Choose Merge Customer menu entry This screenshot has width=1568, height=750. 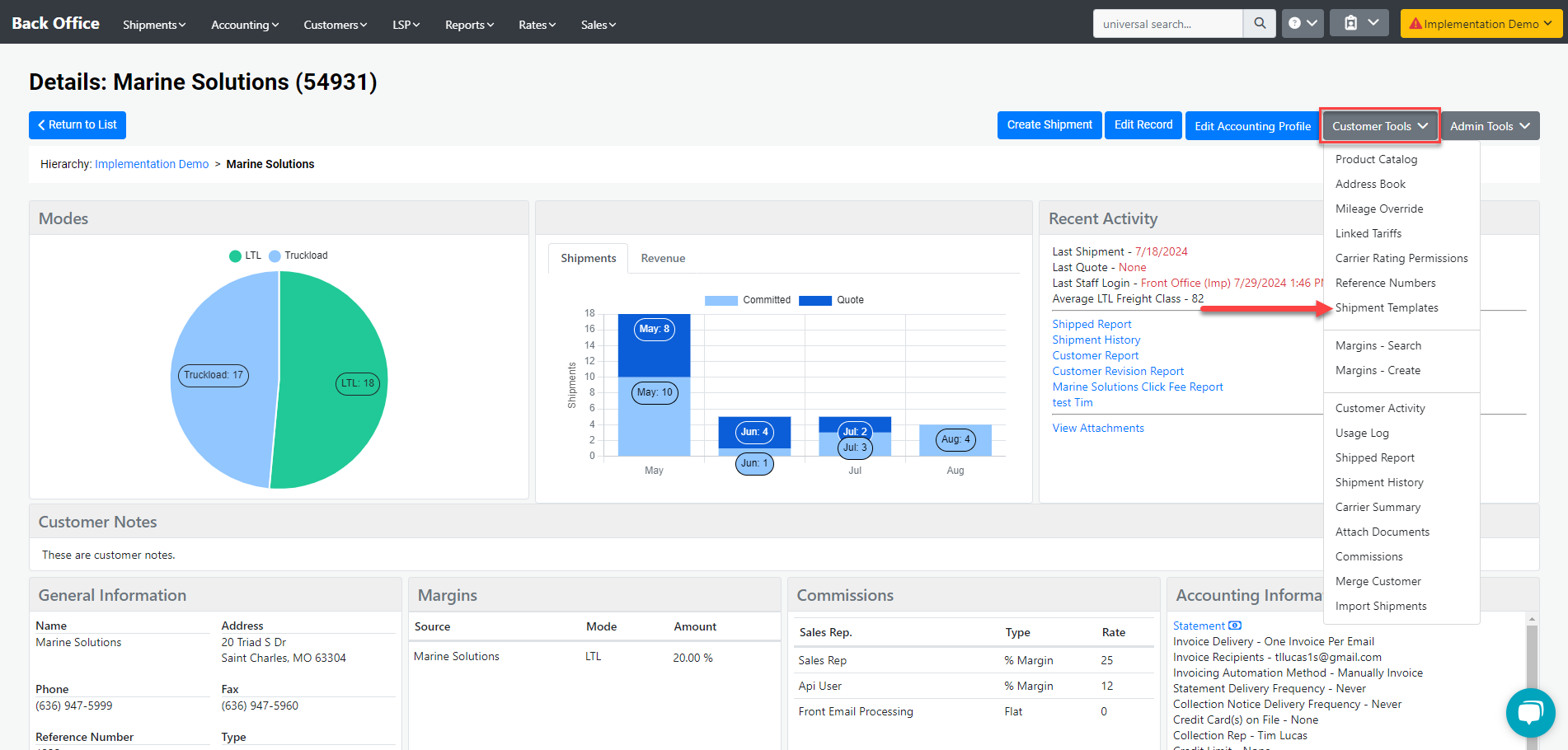(x=1378, y=581)
